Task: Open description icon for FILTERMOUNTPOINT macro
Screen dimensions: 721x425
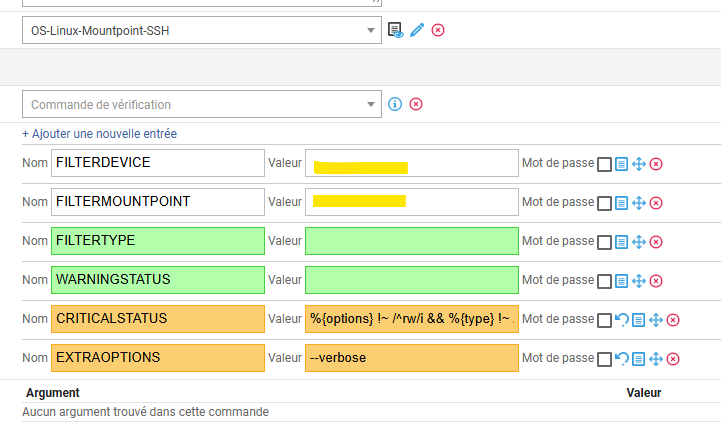Action: coord(622,203)
